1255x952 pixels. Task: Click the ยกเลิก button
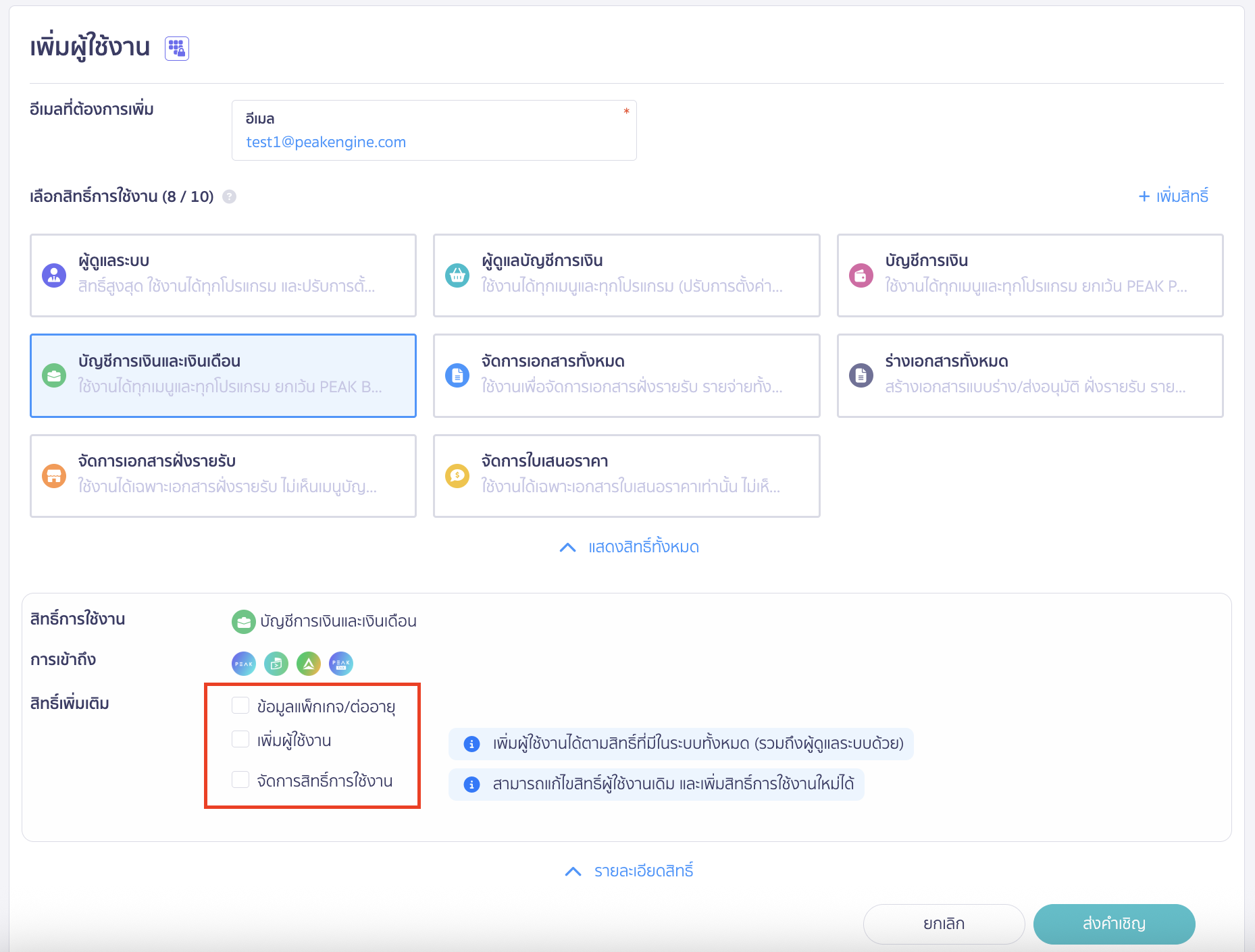[944, 924]
